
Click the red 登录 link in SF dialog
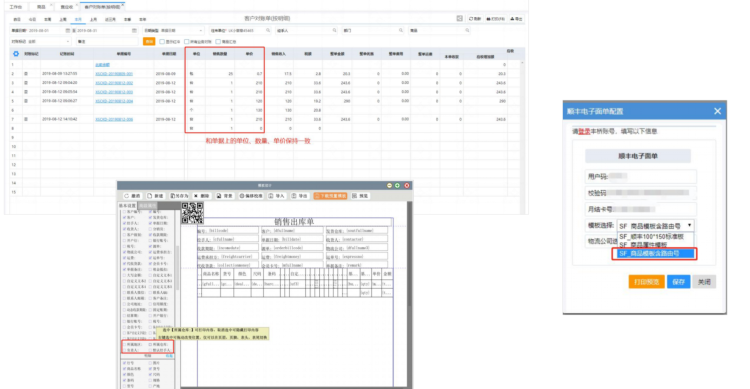pos(584,131)
